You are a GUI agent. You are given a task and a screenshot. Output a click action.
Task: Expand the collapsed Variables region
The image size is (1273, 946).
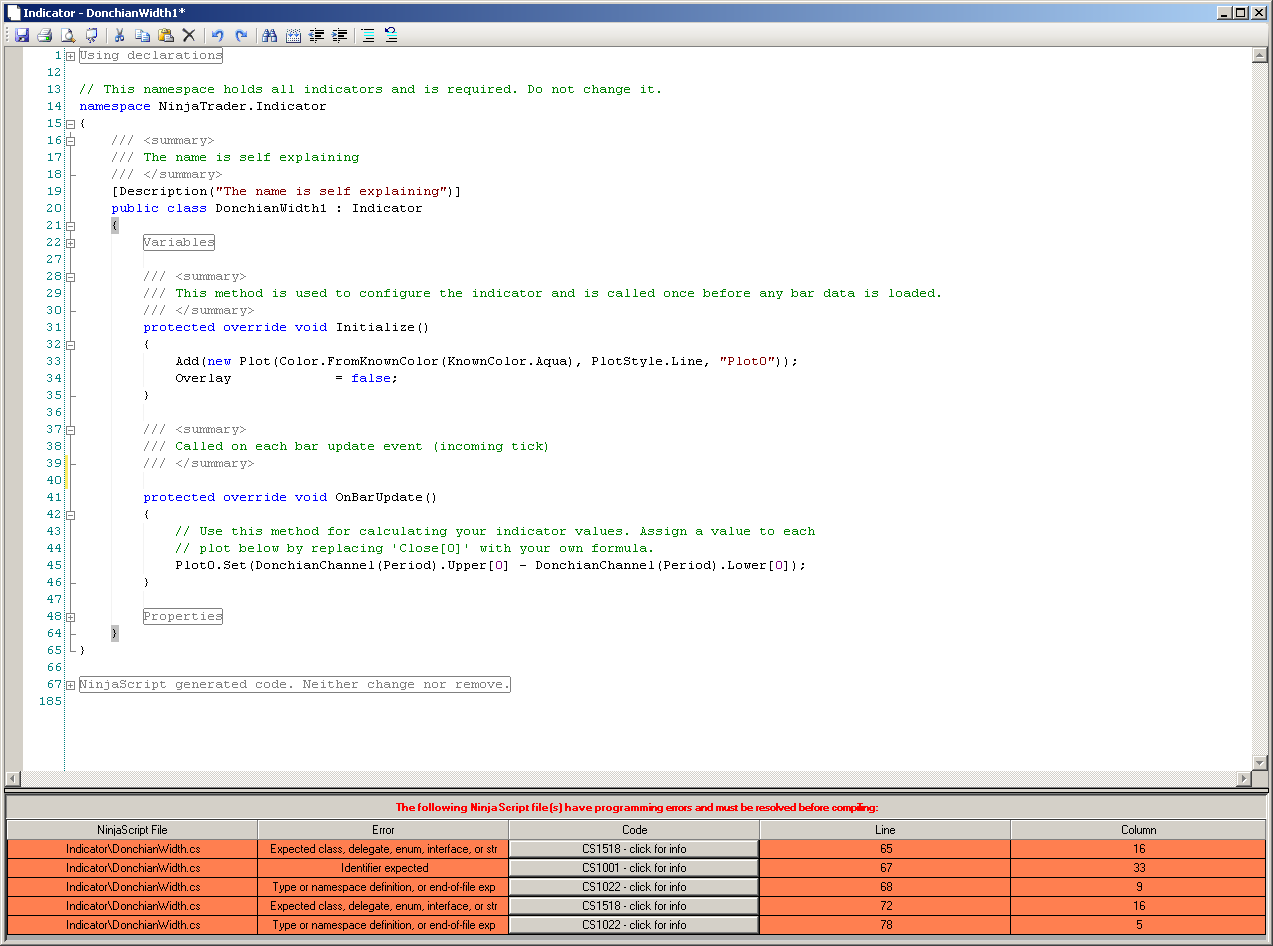coord(70,243)
